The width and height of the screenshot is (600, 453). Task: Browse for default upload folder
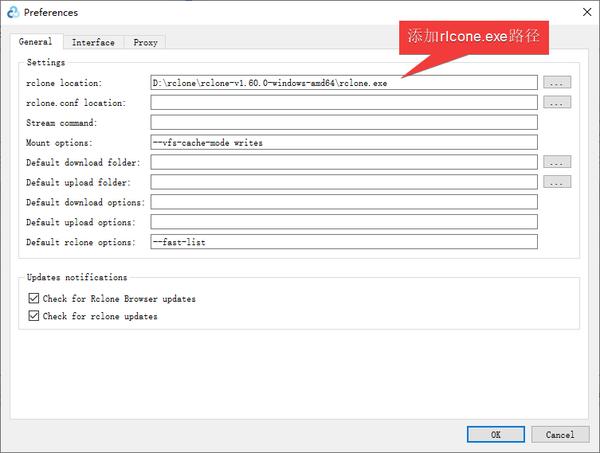click(557, 182)
